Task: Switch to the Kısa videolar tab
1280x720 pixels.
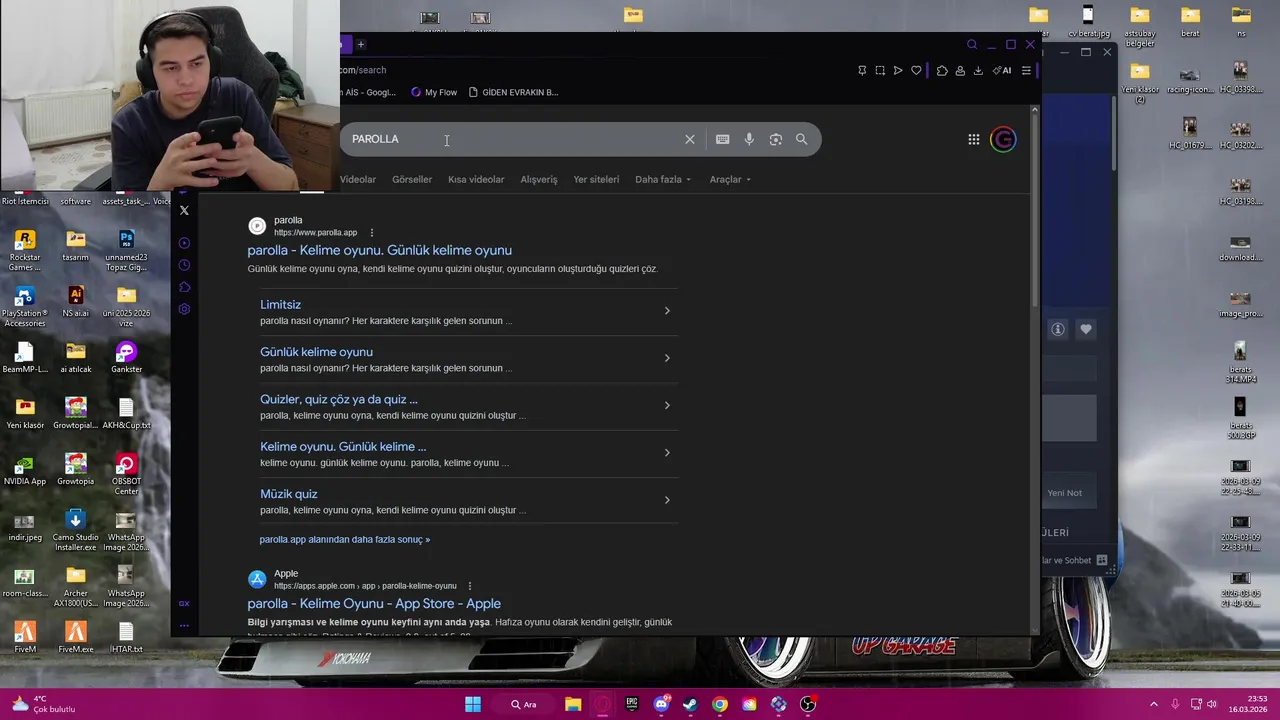Action: pos(476,180)
